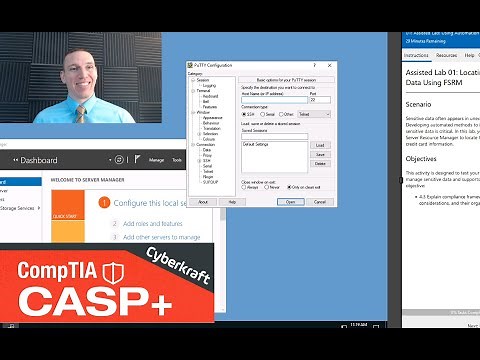Click the back arrows beside Dashboard heading

pos(15,160)
